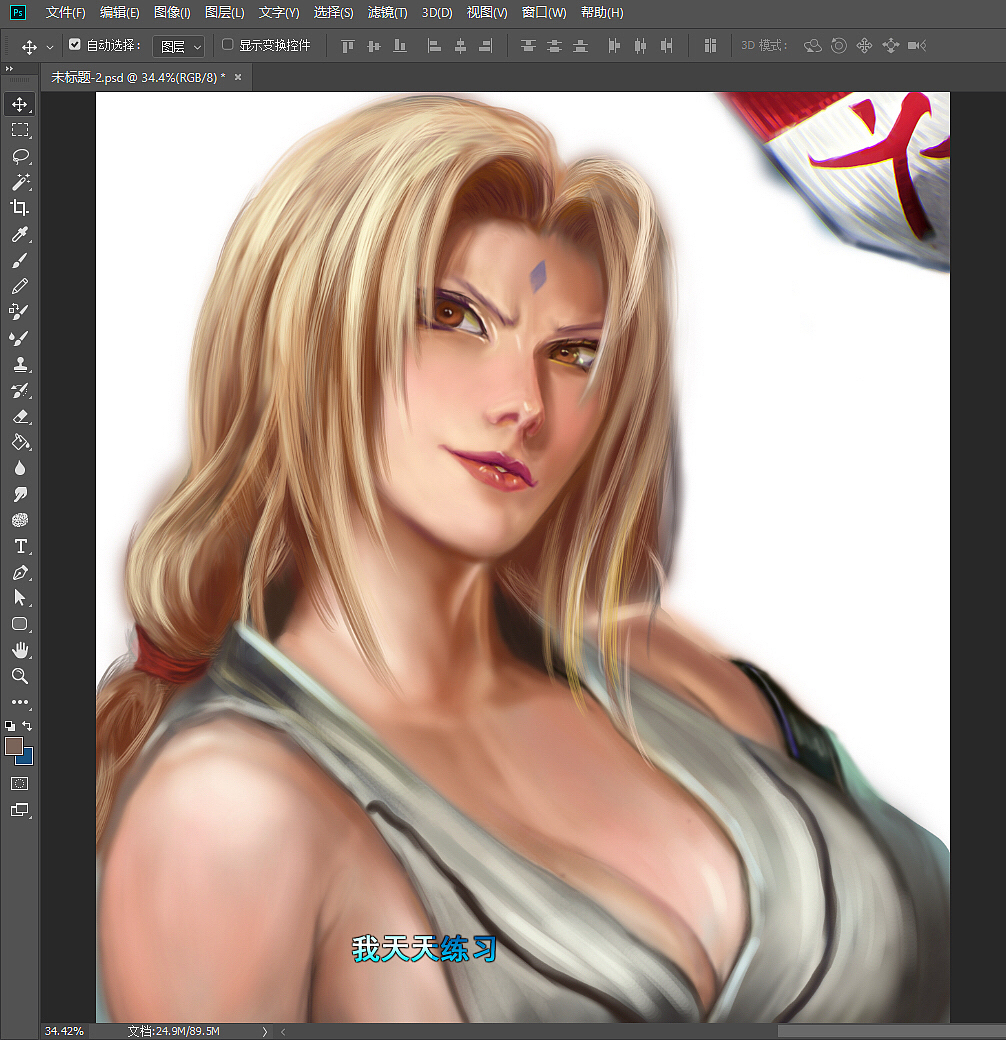Viewport: 1006px width, 1040px height.
Task: Enable the 显示变换控件 checkbox
Action: coord(227,44)
